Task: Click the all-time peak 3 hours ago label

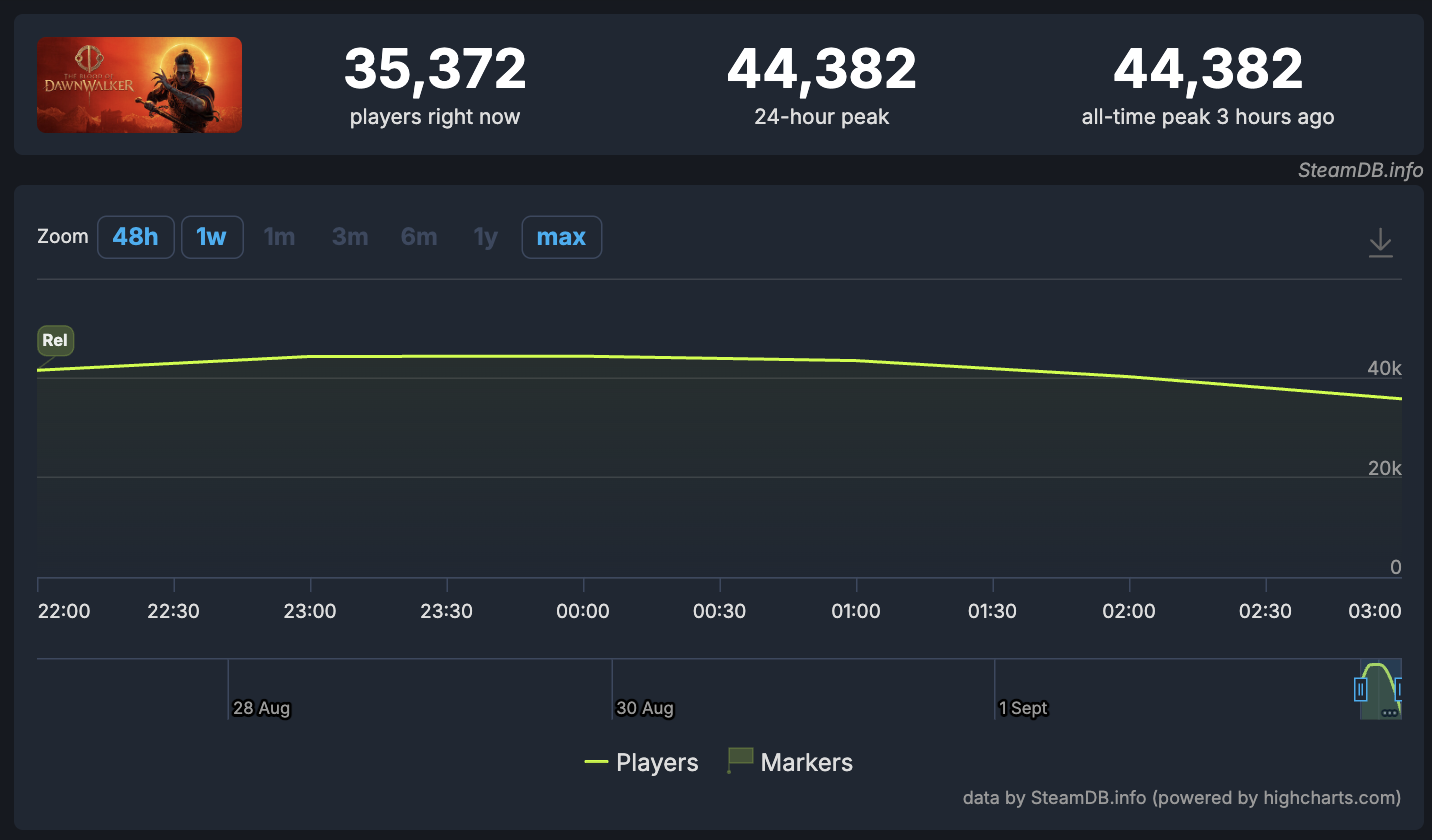Action: click(x=1208, y=117)
